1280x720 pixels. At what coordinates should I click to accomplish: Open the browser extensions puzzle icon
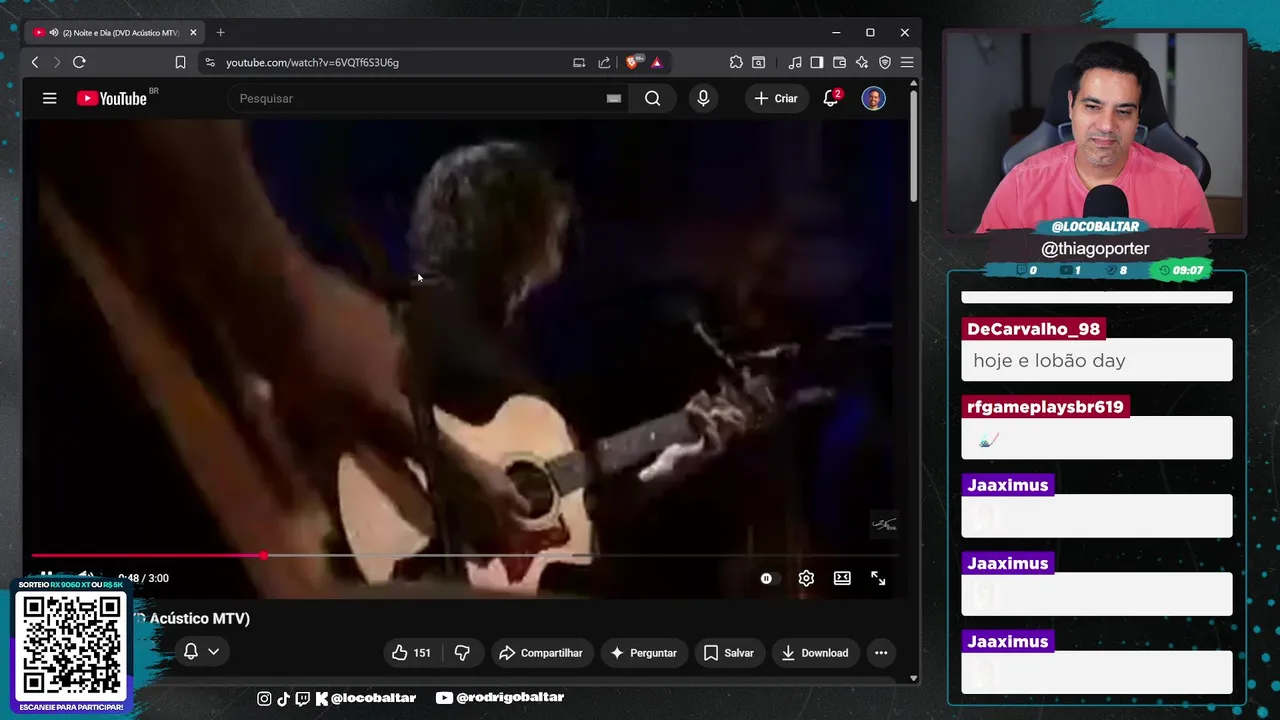(736, 62)
